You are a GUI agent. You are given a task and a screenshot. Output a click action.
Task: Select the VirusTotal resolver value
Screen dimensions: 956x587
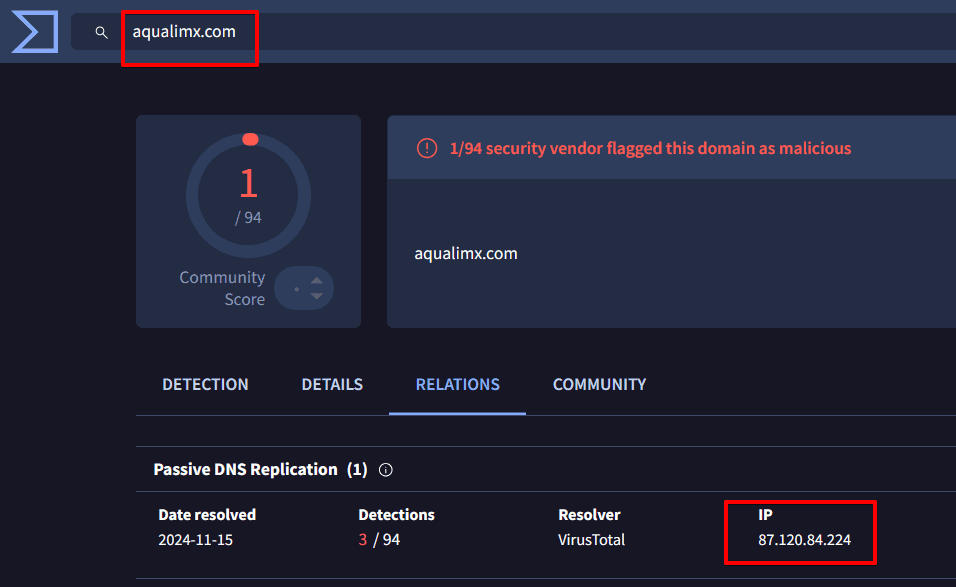(x=591, y=540)
